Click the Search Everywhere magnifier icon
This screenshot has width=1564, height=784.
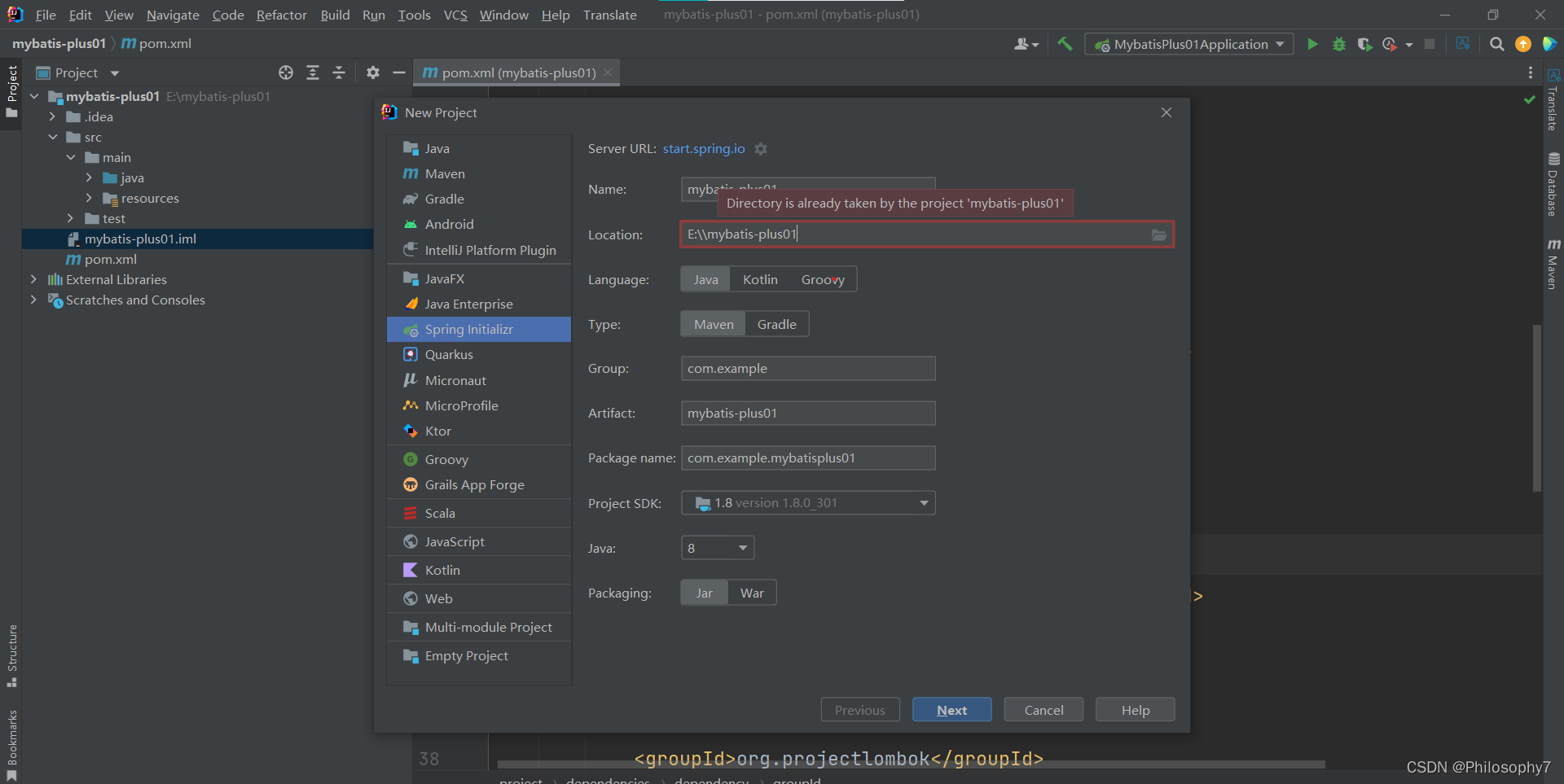click(1496, 44)
